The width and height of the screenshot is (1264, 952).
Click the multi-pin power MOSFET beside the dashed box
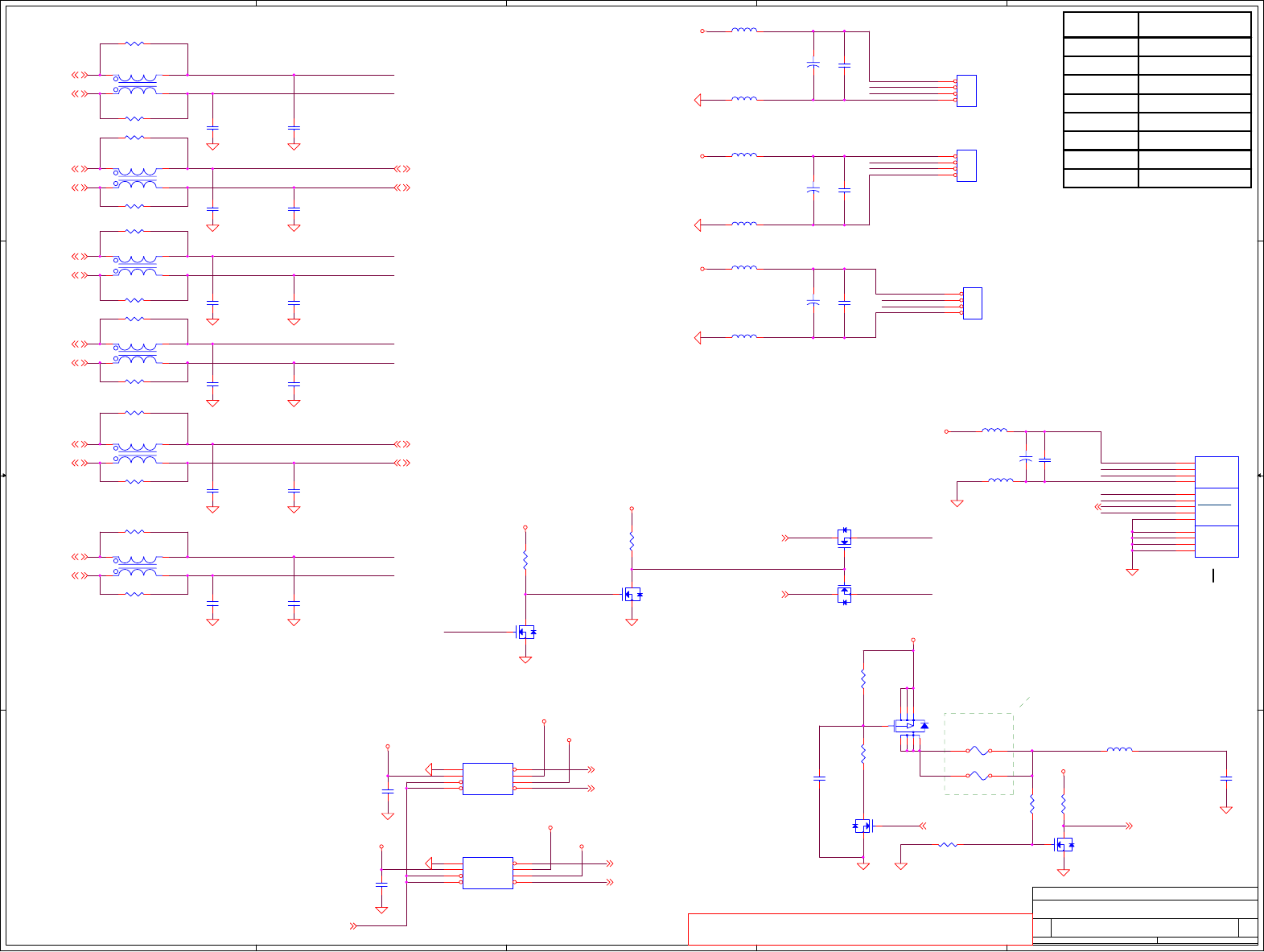[x=910, y=725]
